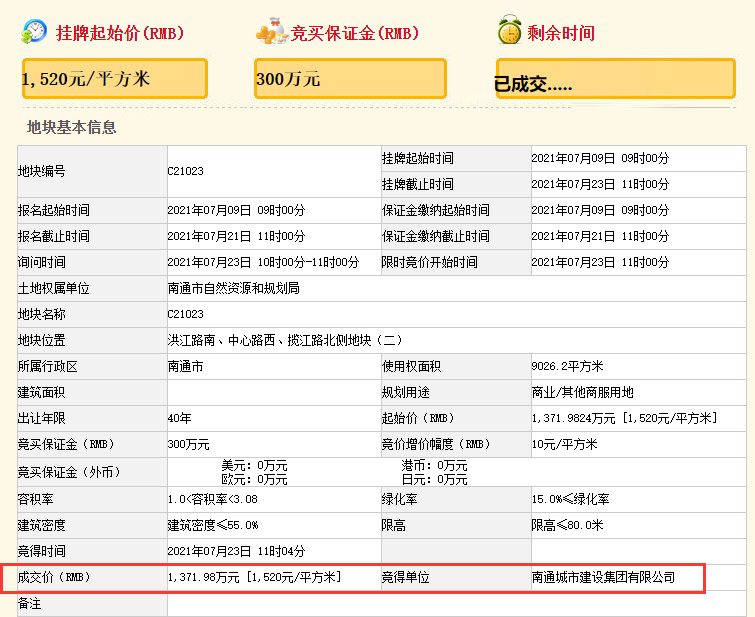Click the 地块编号 value C21023
This screenshot has height=617, width=755.
[185, 171]
